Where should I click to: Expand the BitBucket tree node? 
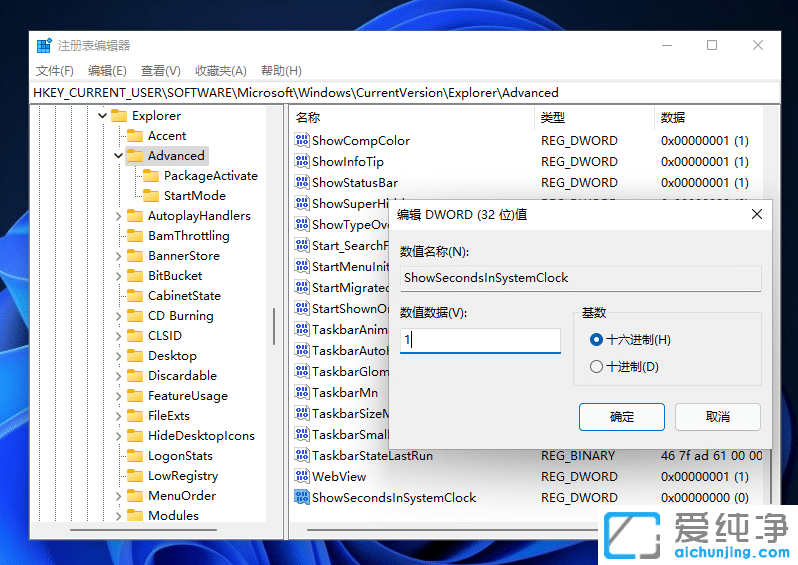pyautogui.click(x=118, y=276)
